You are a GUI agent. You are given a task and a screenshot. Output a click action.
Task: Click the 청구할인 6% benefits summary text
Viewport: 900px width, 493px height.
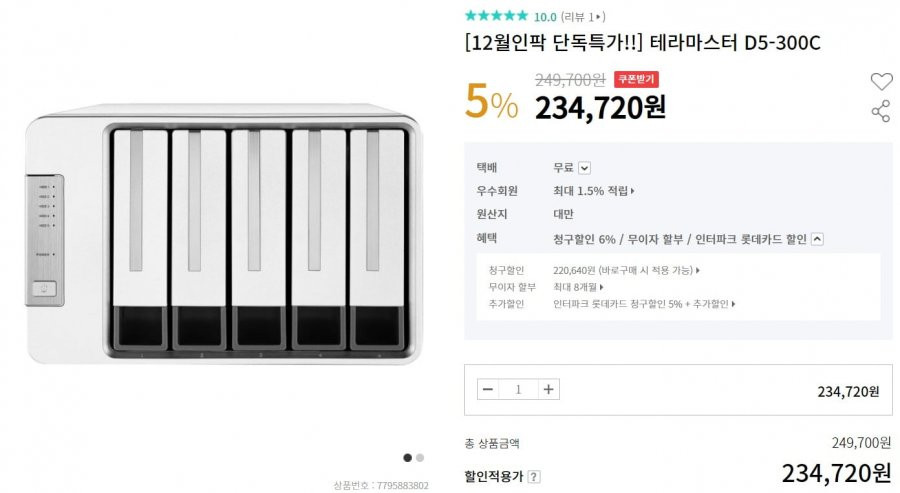pos(584,239)
